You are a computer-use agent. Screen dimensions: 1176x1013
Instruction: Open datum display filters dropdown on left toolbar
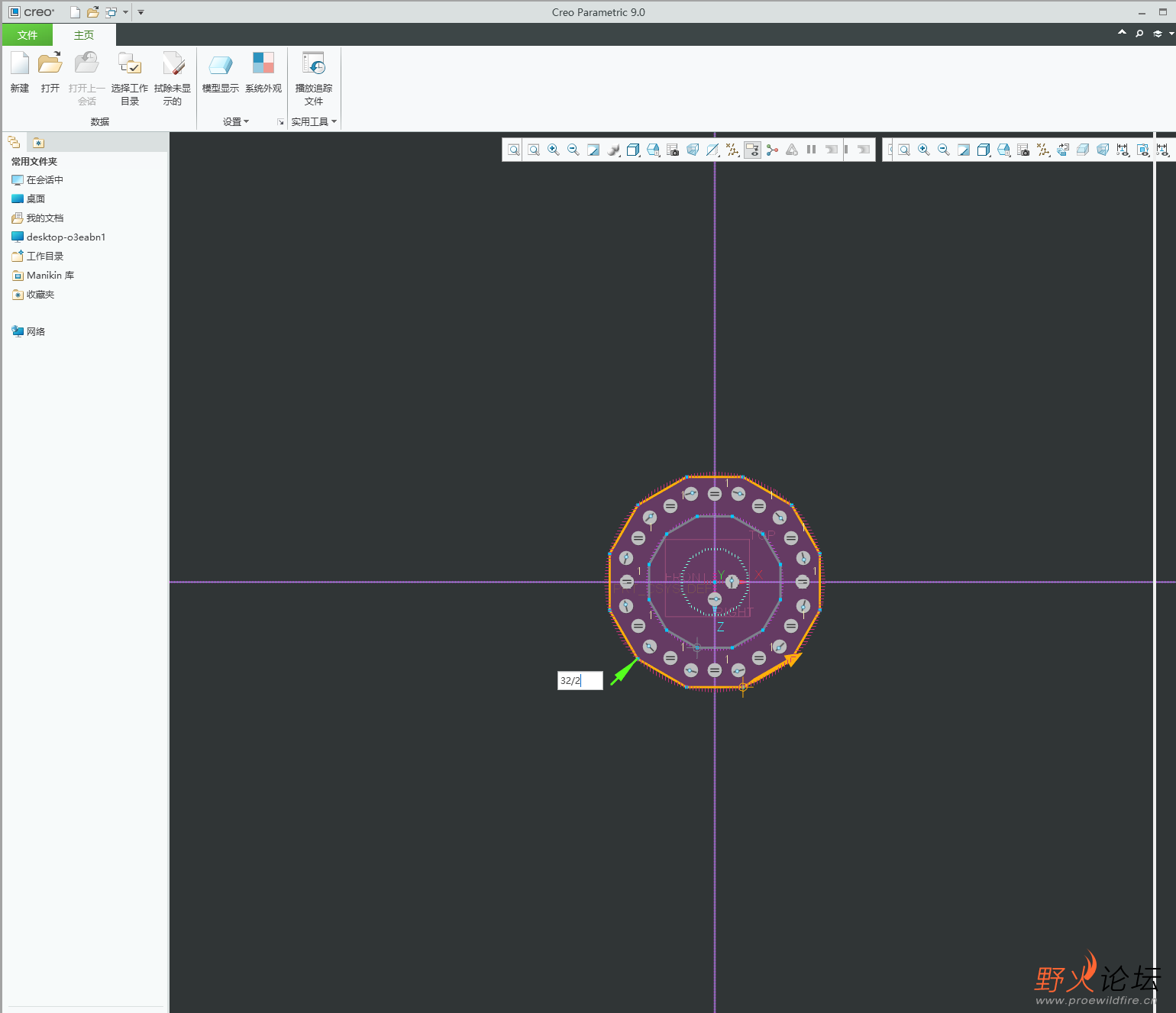click(x=732, y=150)
